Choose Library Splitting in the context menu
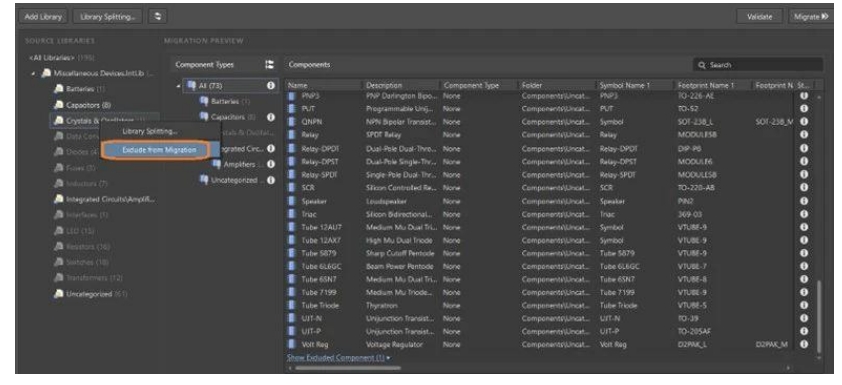The image size is (842, 385). [x=150, y=131]
